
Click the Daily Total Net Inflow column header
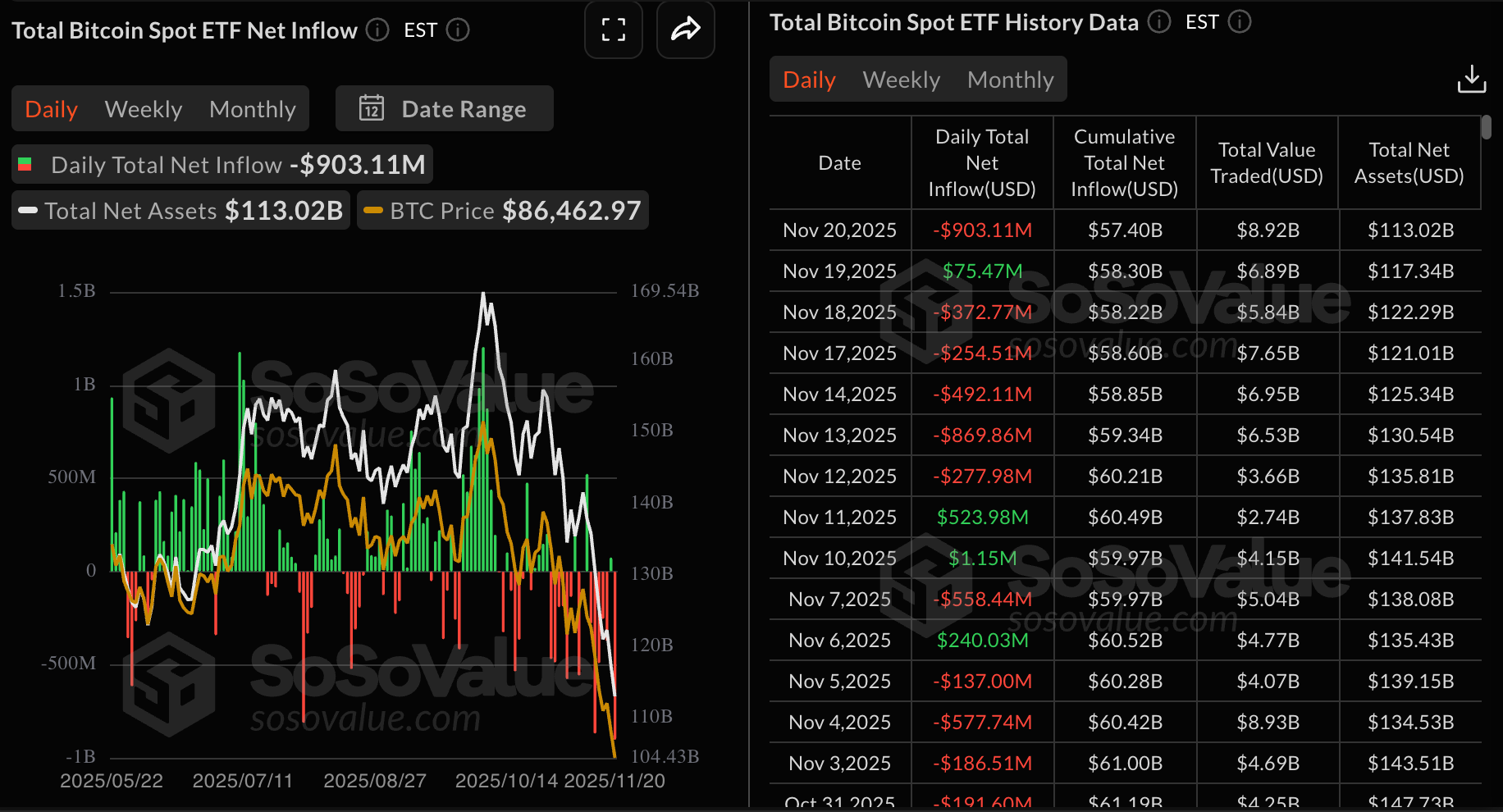pos(981,163)
